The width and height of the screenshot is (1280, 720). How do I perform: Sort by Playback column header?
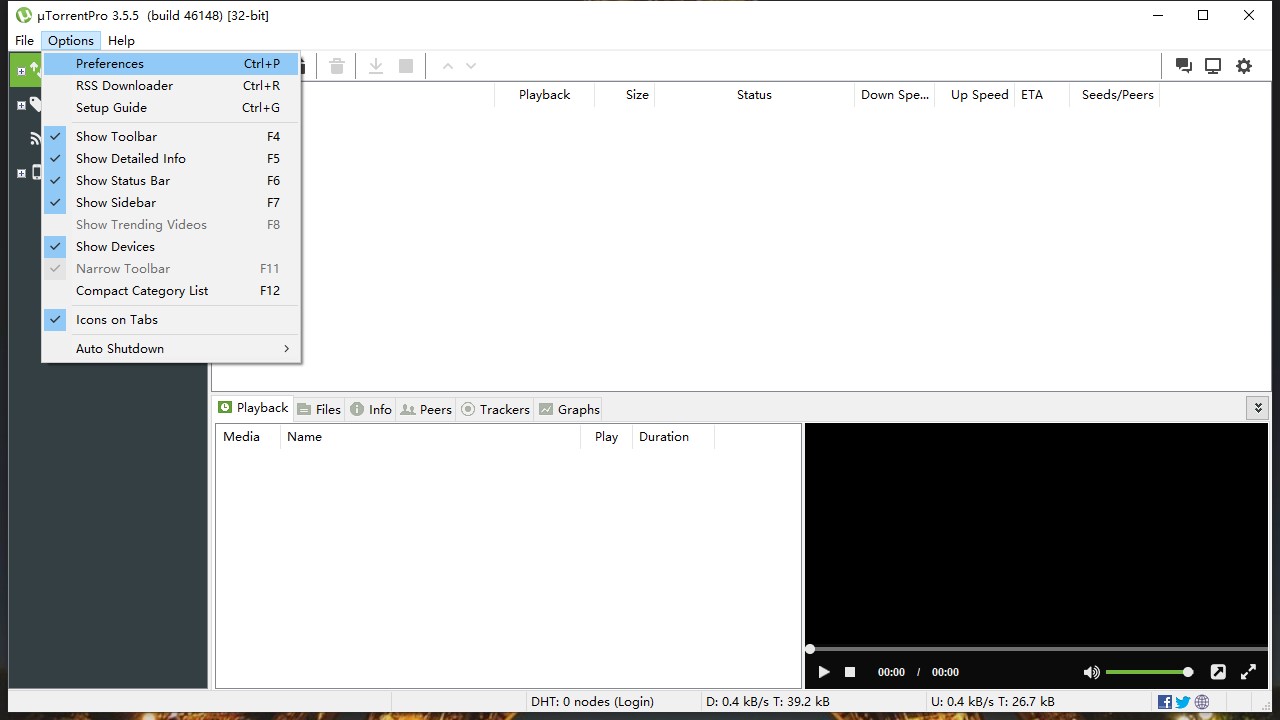[x=544, y=95]
